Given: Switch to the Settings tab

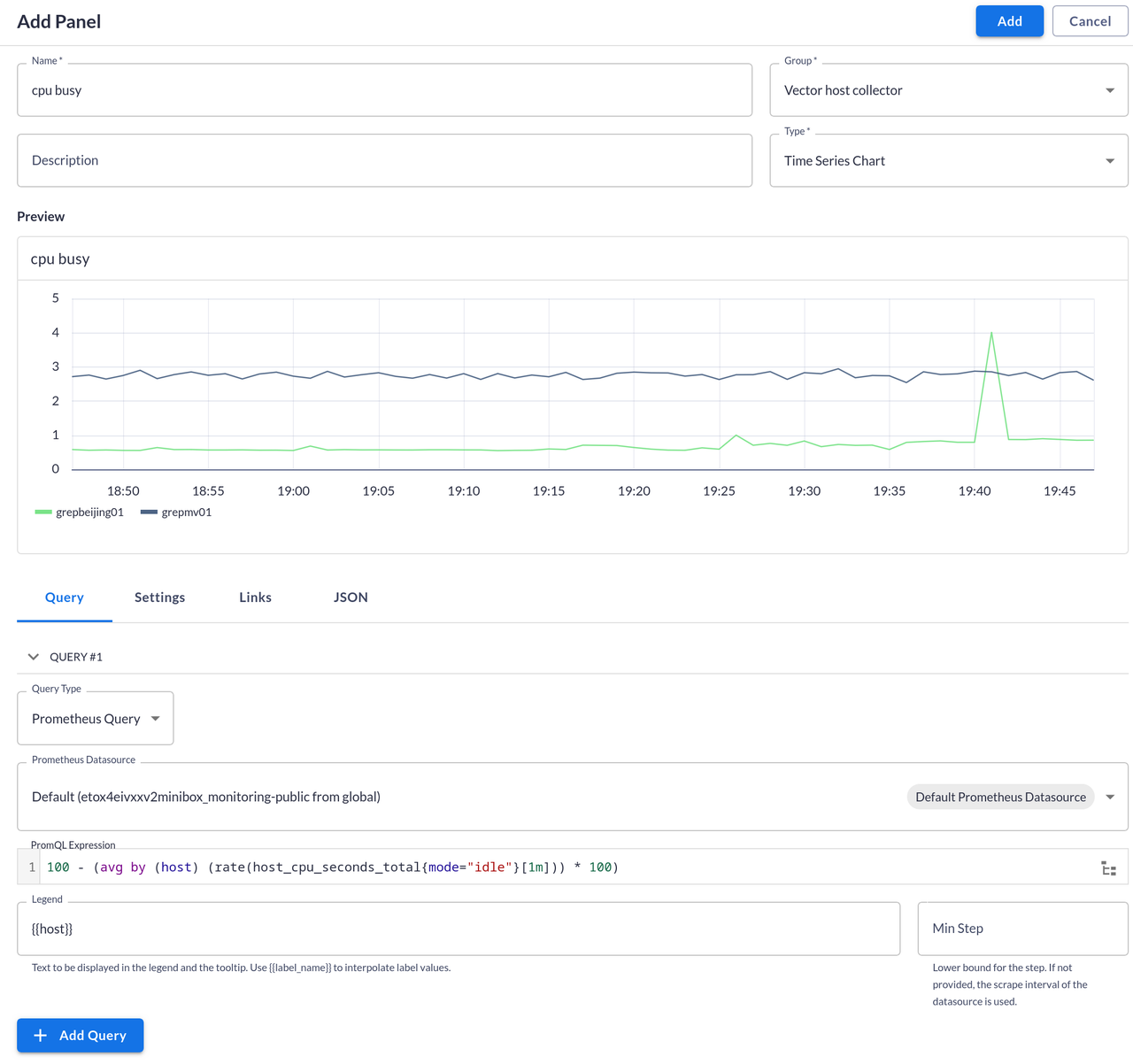Looking at the screenshot, I should coord(159,598).
